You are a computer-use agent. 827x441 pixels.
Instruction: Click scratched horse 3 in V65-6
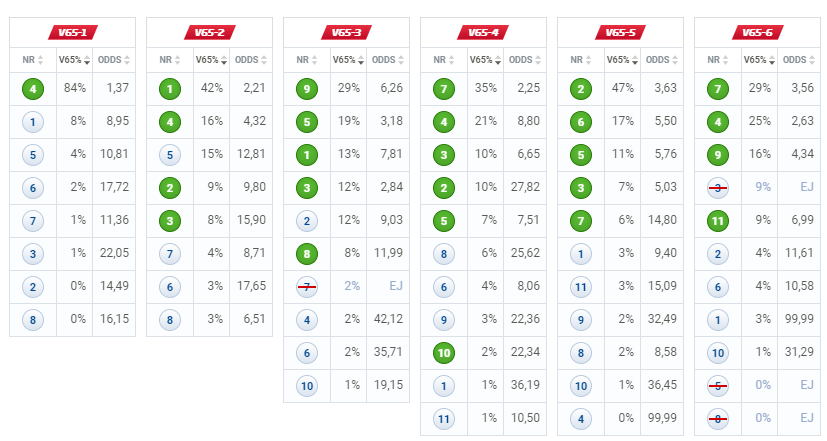click(718, 188)
